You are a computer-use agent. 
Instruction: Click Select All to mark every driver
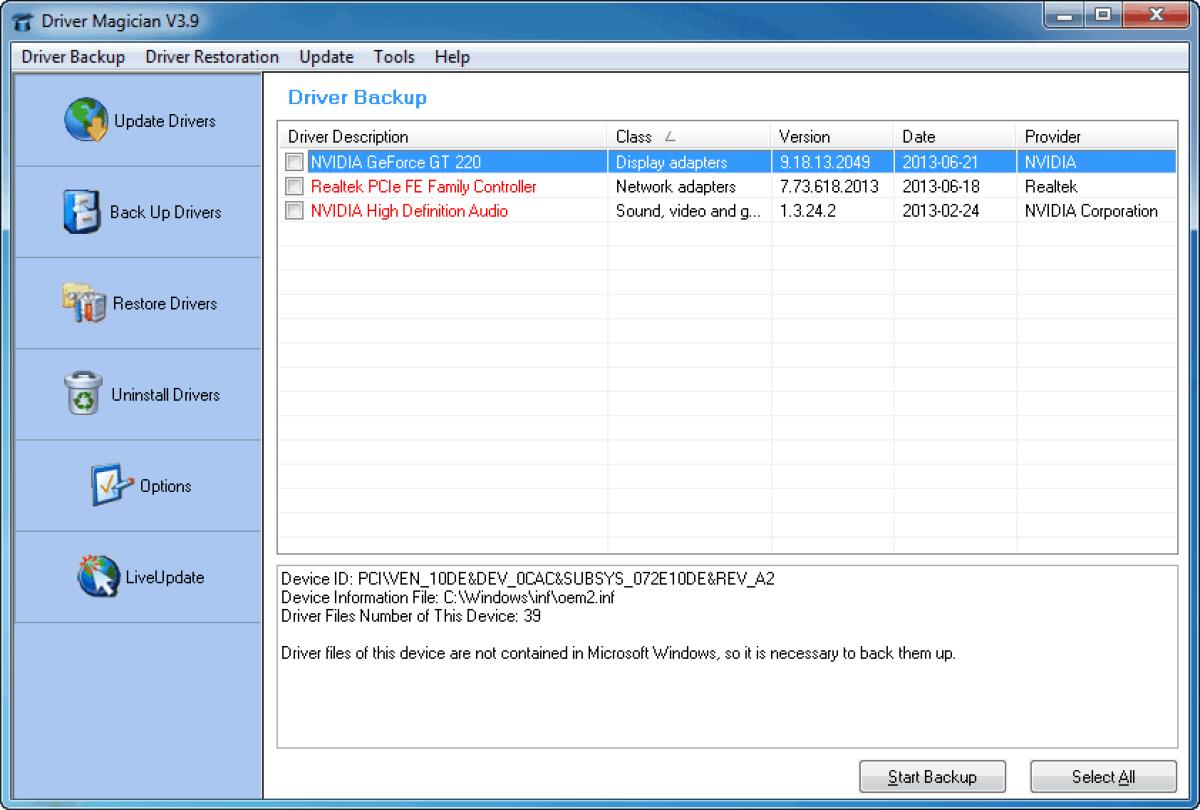[x=1103, y=776]
